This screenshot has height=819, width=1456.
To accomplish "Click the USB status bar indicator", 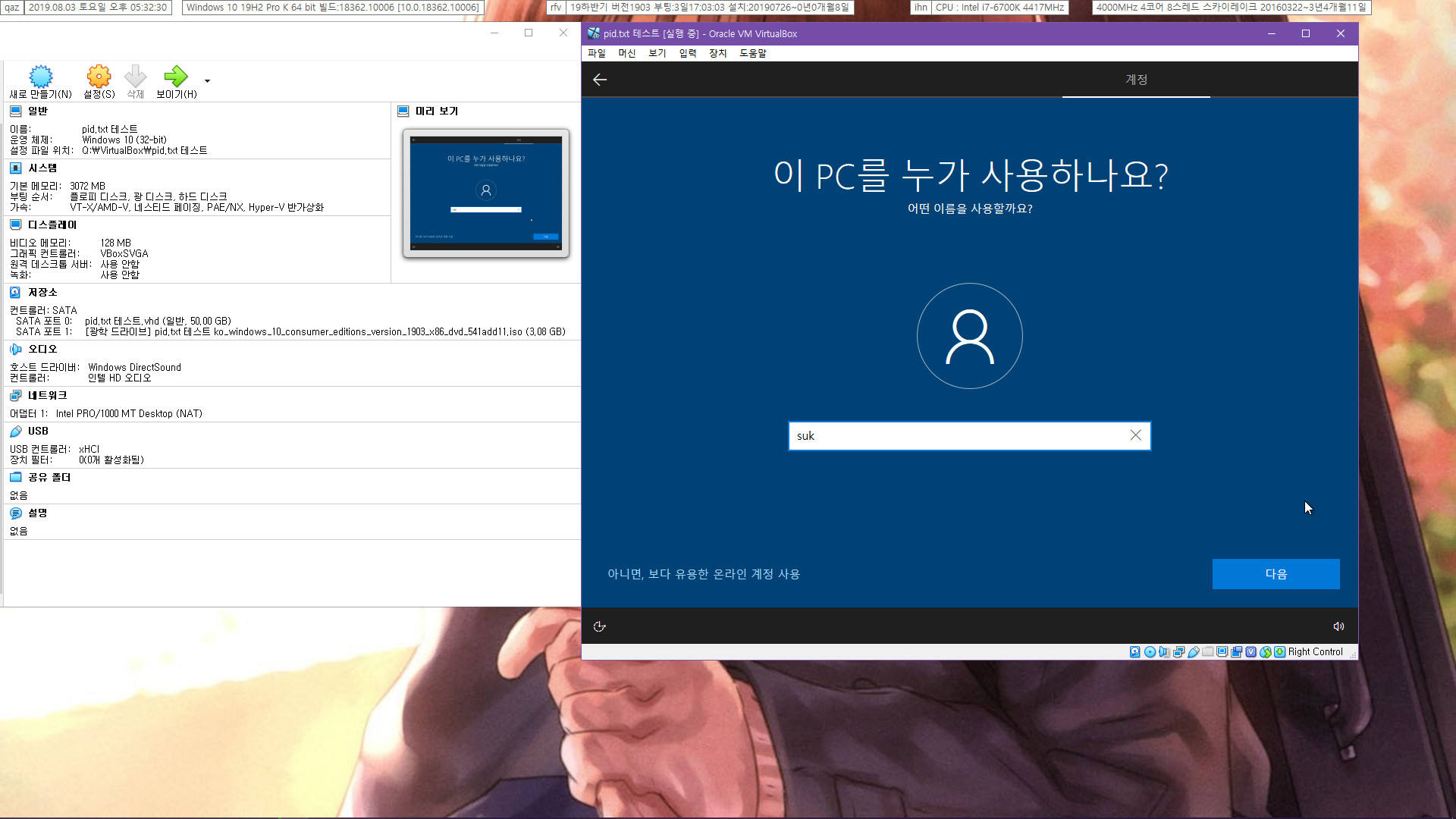I will (1194, 651).
